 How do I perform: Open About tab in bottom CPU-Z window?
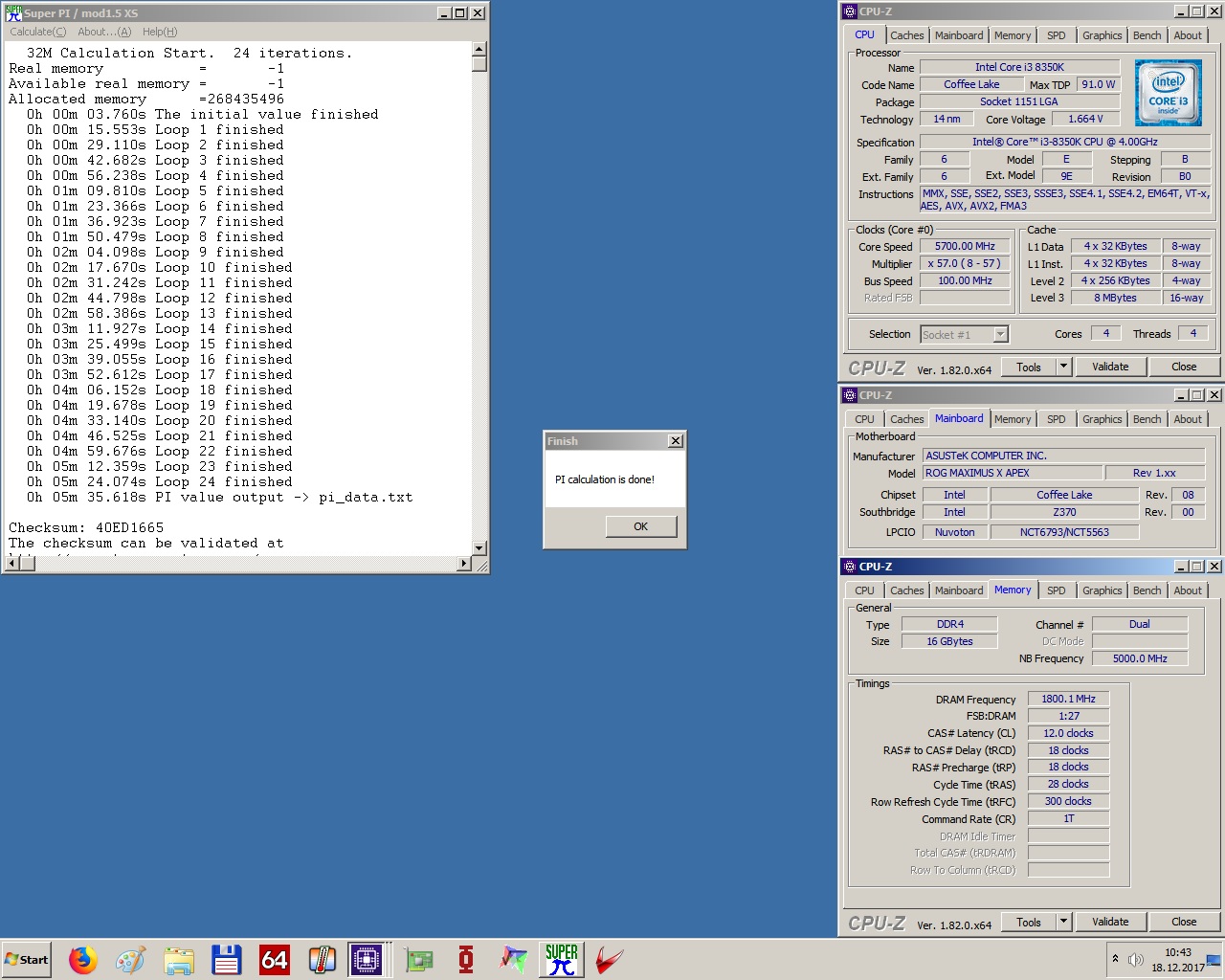pos(1188,590)
